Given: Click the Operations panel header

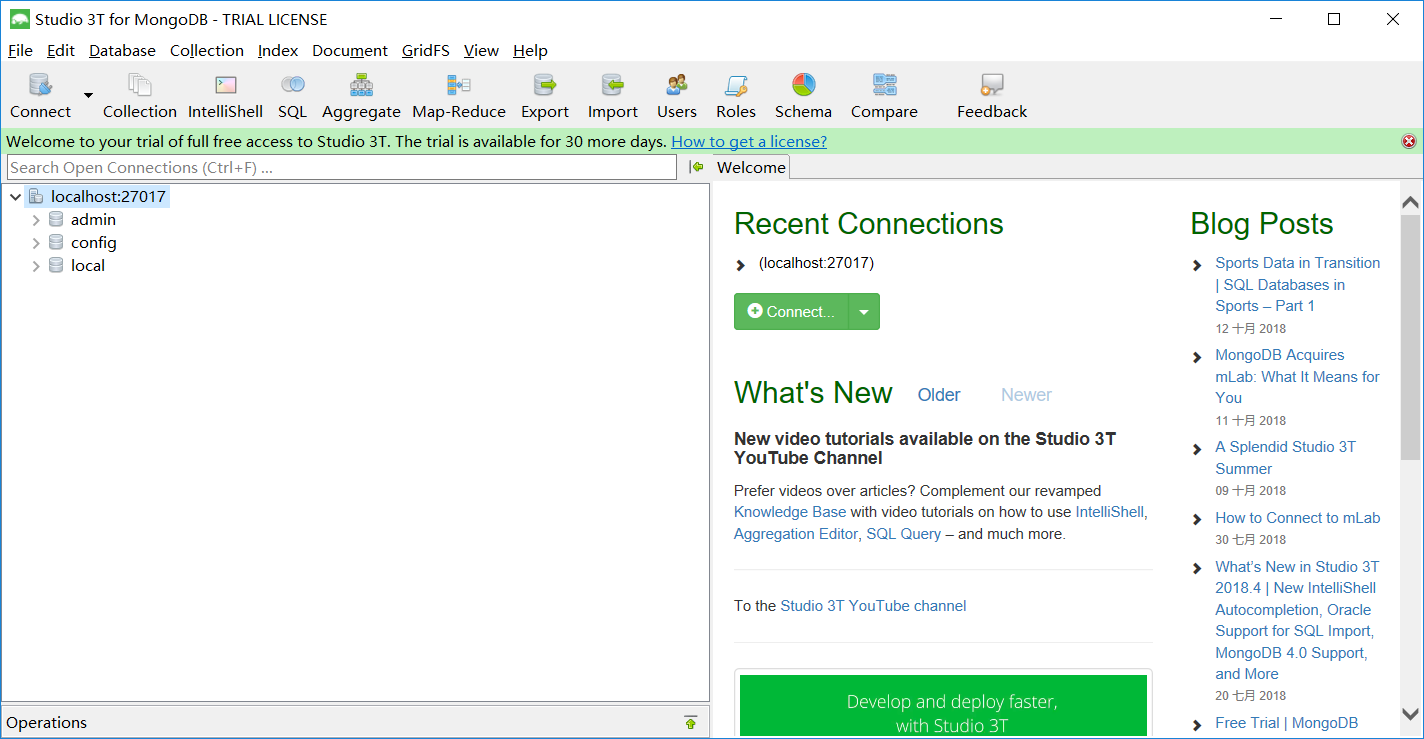Looking at the screenshot, I should click(355, 722).
